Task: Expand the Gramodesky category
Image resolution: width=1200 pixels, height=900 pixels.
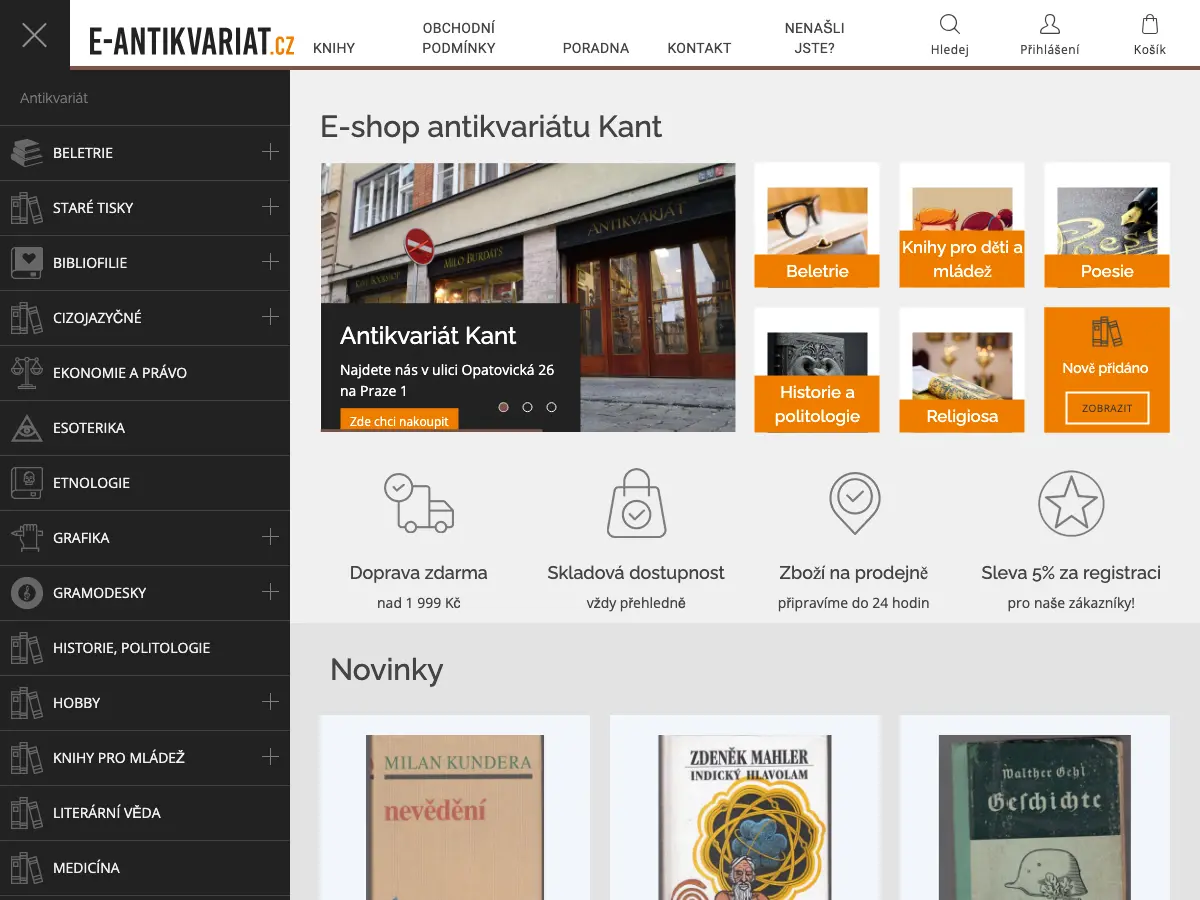Action: (x=270, y=592)
